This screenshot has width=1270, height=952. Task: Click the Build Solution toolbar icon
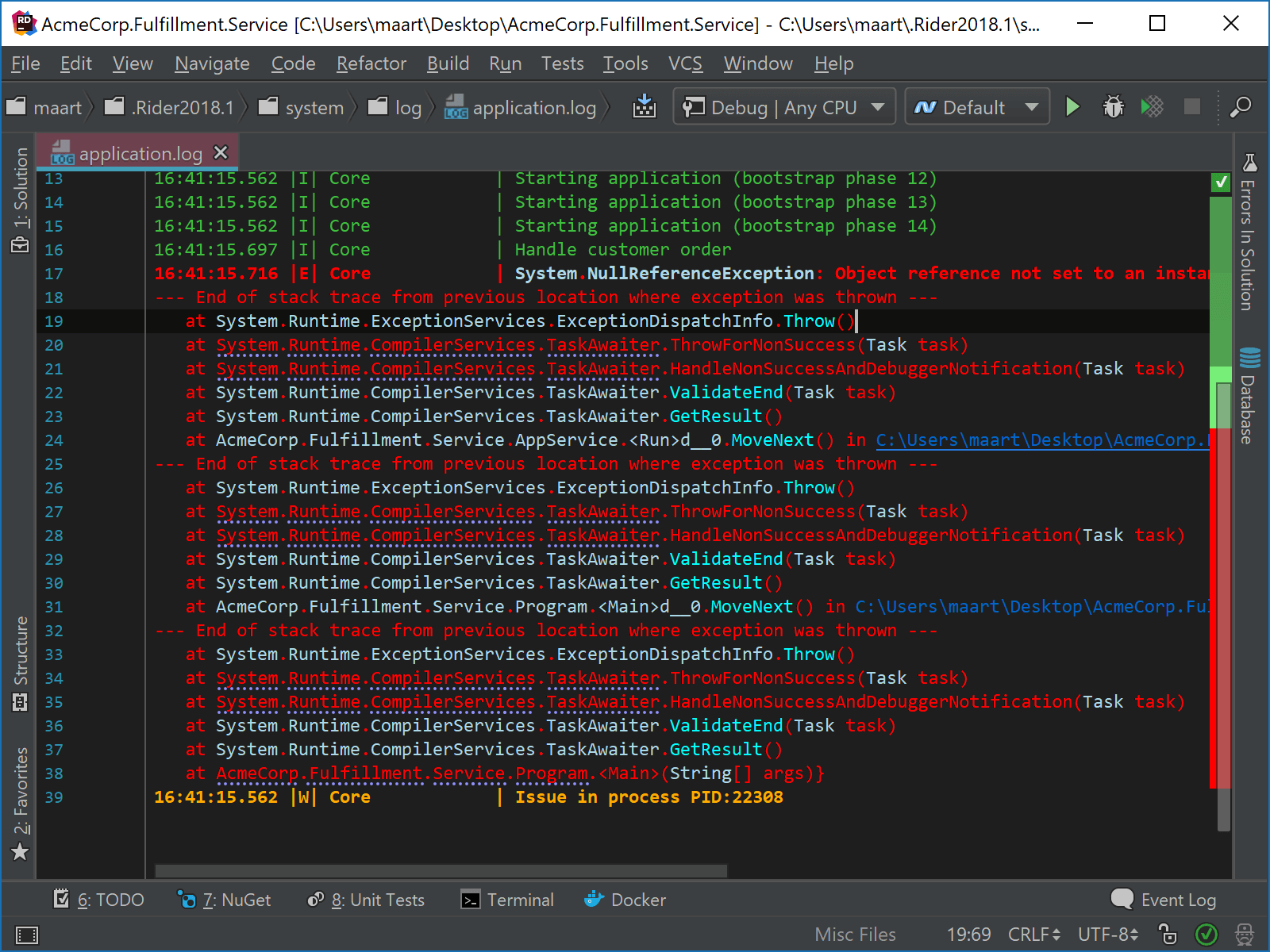coord(645,106)
